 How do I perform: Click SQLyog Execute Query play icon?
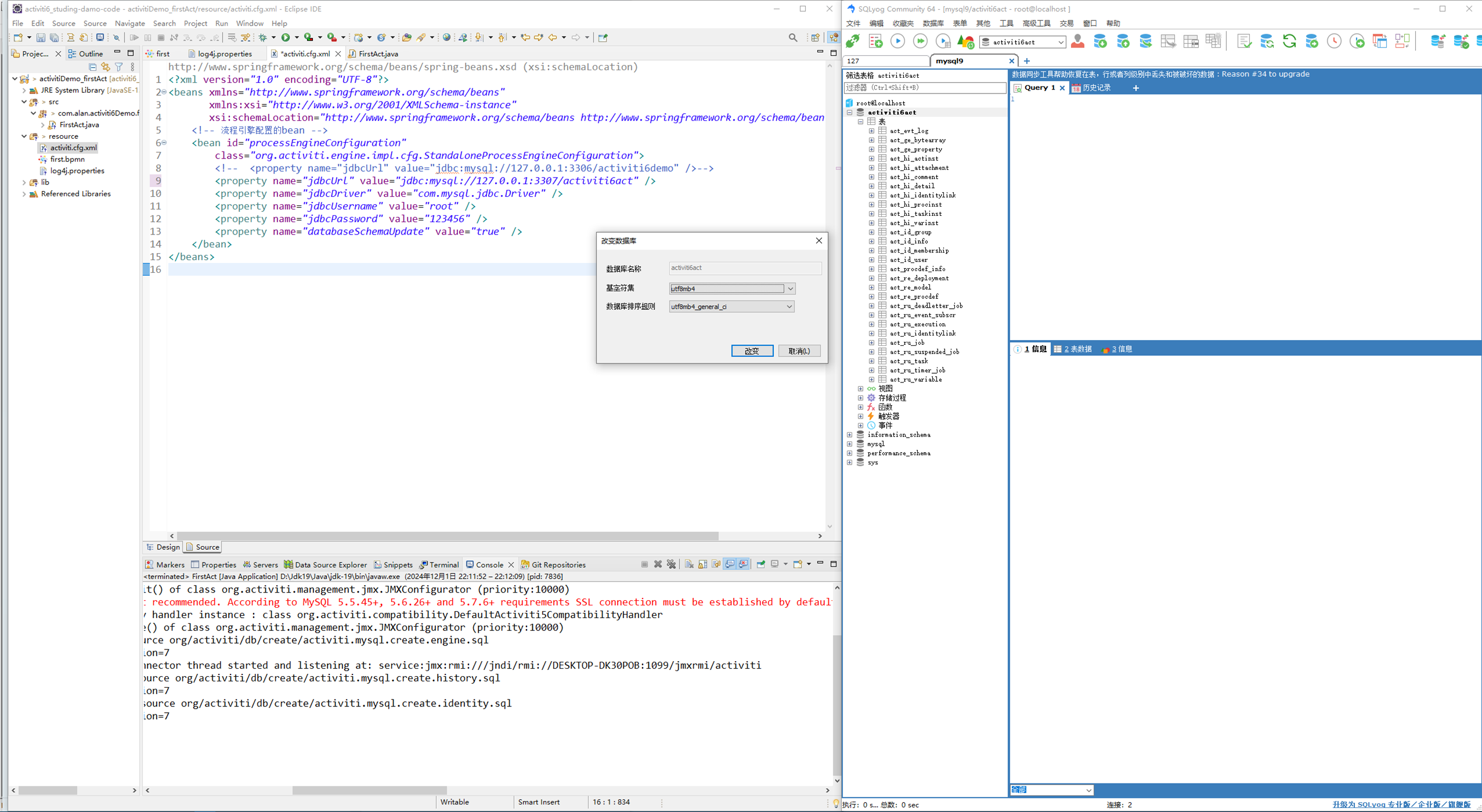pyautogui.click(x=898, y=41)
